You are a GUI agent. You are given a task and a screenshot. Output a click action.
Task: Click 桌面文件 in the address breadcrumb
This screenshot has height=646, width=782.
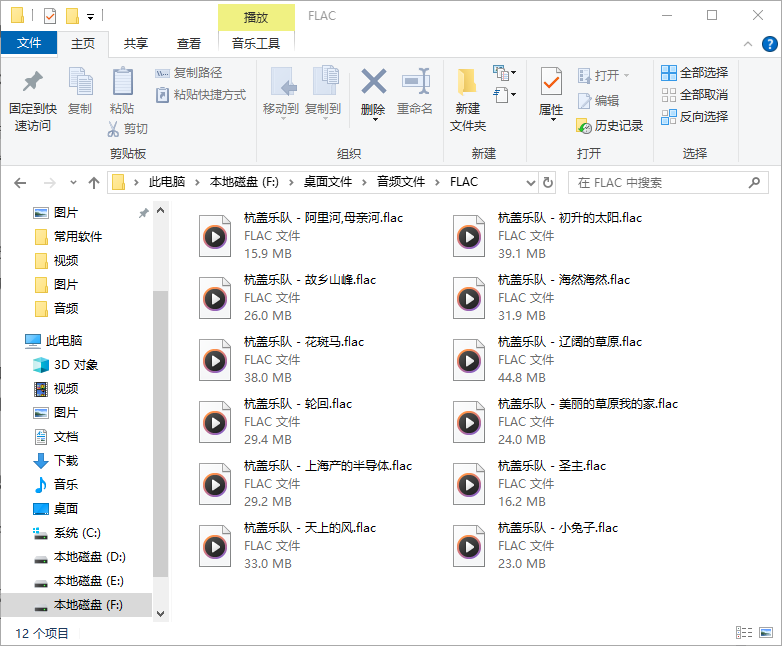(328, 182)
